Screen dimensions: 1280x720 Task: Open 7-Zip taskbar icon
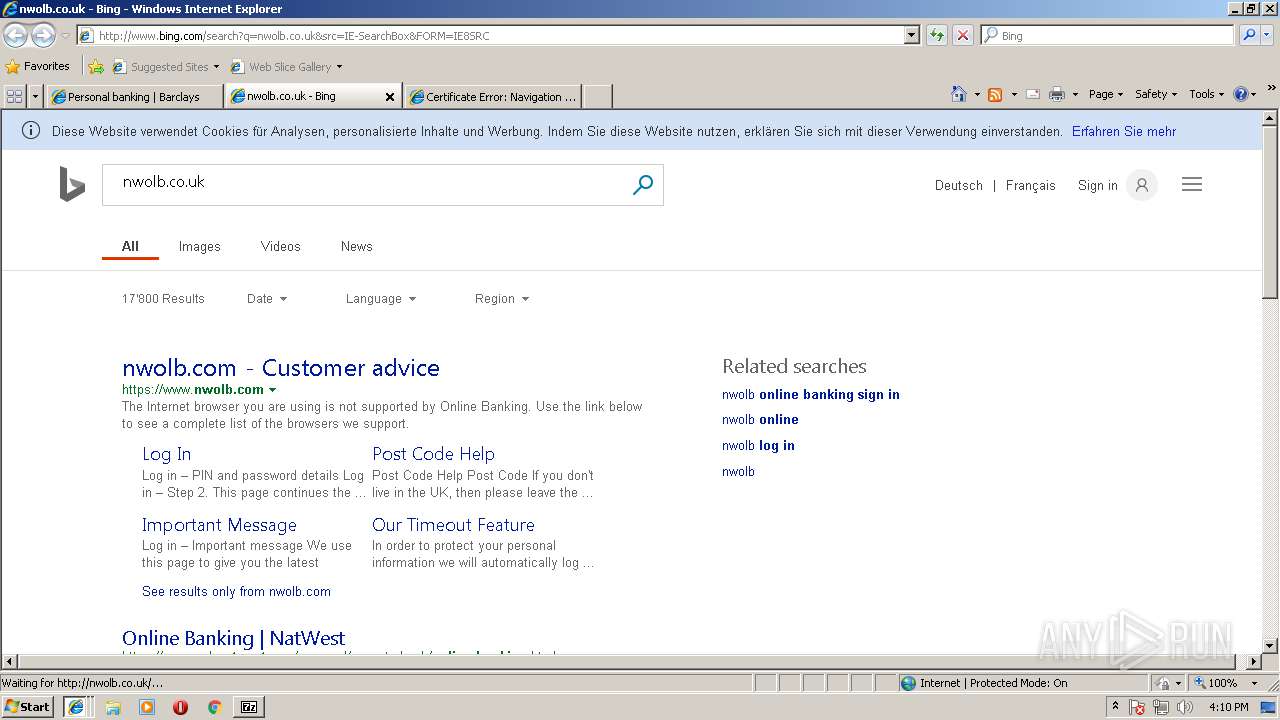tap(249, 707)
